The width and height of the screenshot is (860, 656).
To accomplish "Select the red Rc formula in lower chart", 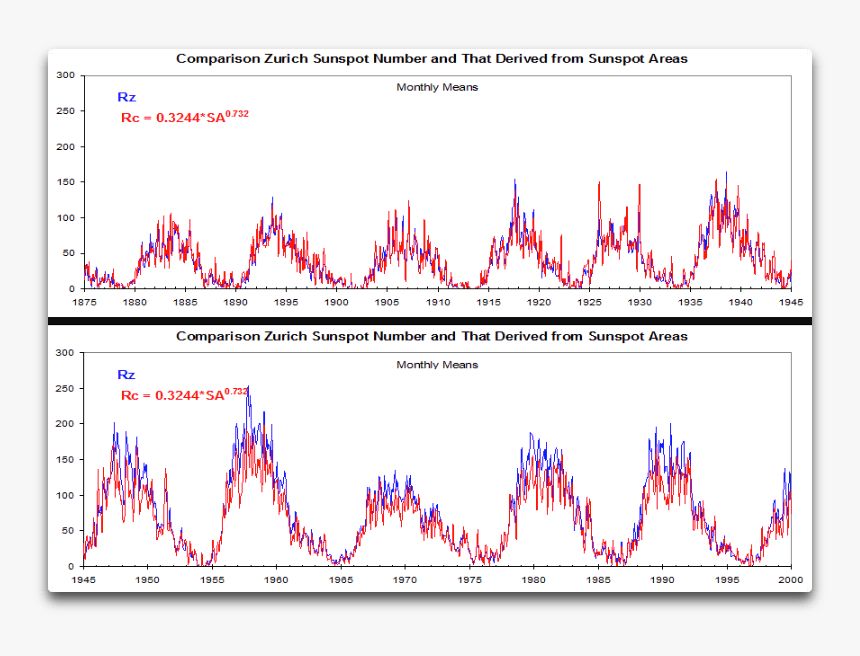I will pyautogui.click(x=184, y=394).
